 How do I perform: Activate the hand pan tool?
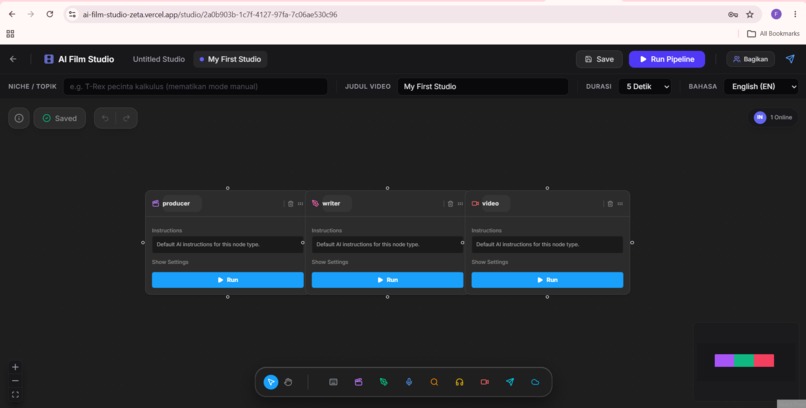[288, 382]
